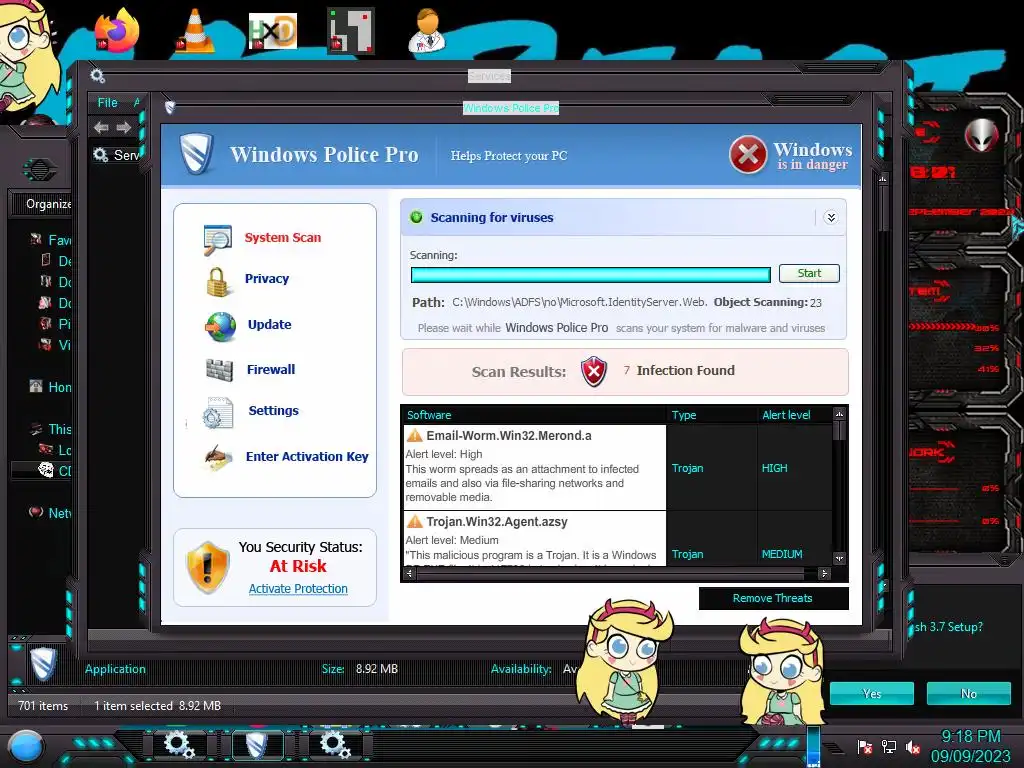
Task: Switch to the shield taskbar button
Action: click(x=257, y=744)
